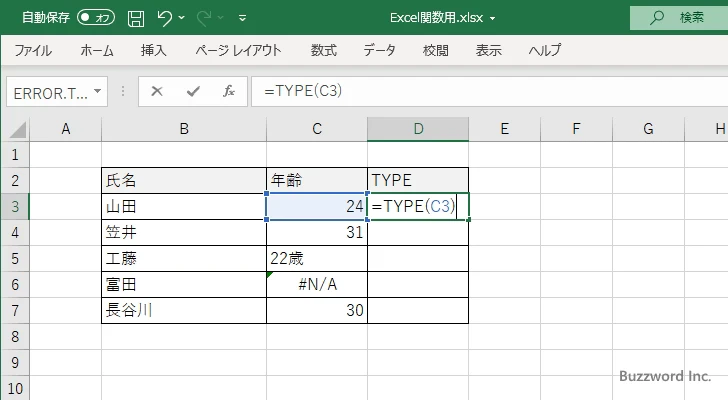Open the 表示 tab
The width and height of the screenshot is (728, 400).
click(x=488, y=50)
